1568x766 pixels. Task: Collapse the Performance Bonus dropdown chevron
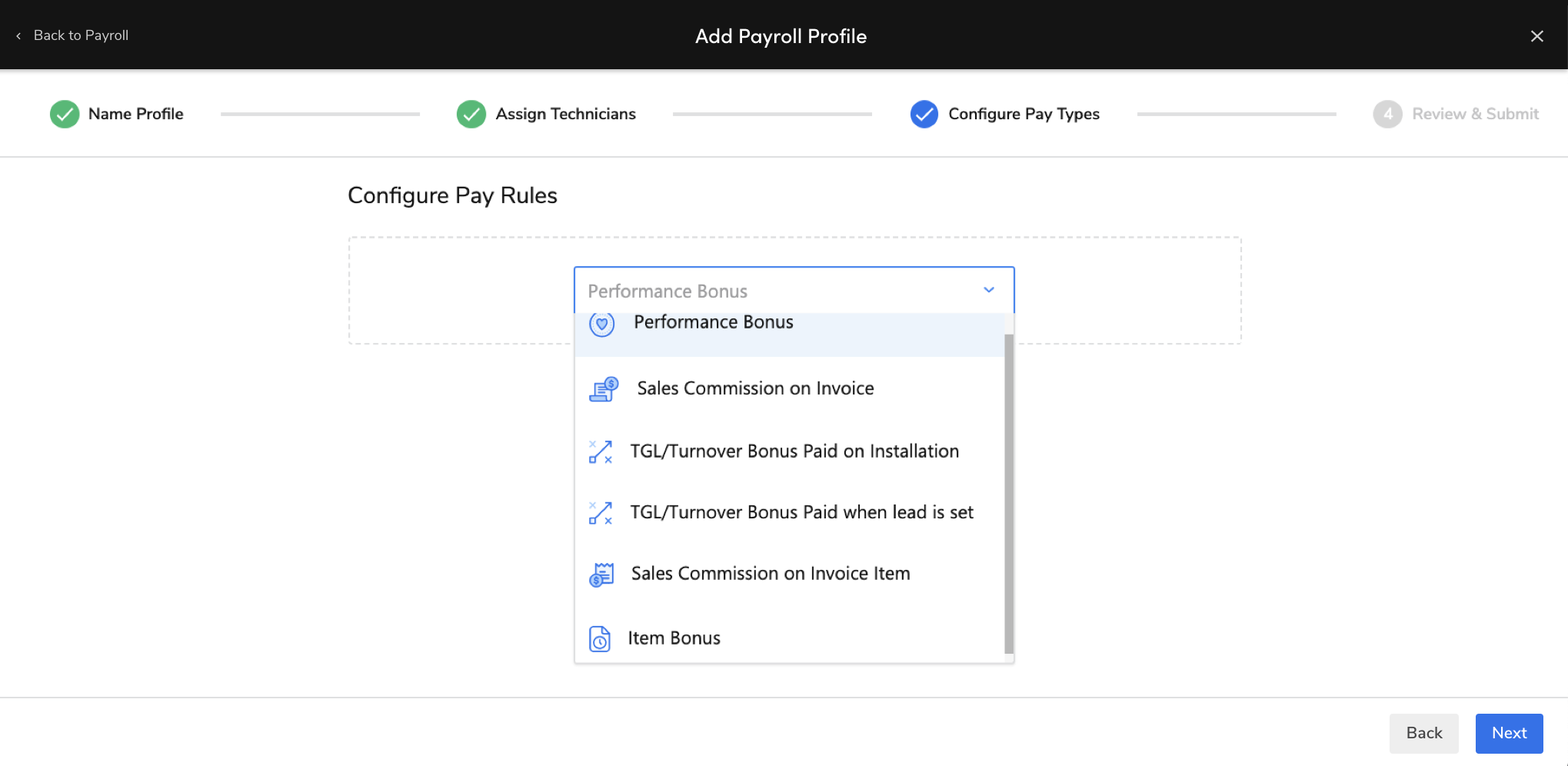tap(989, 290)
